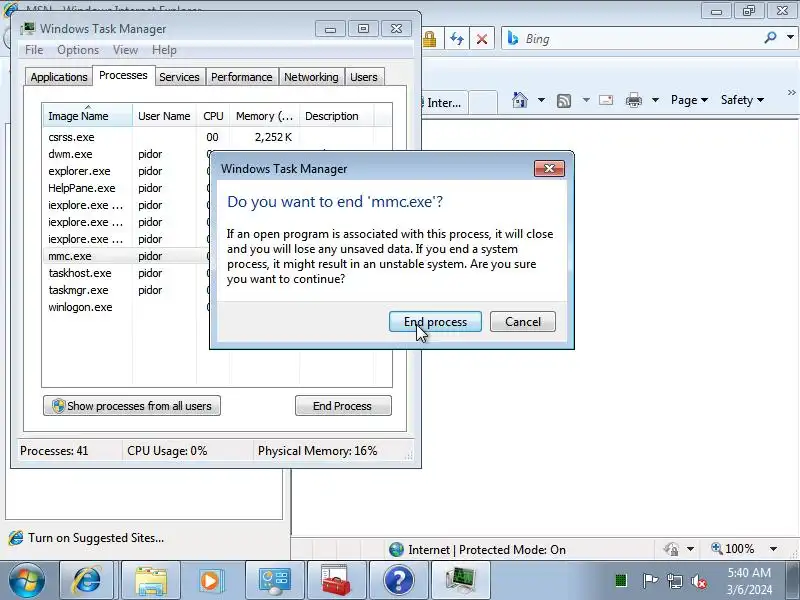Expand the feeds dropdown arrow
Screen dimensions: 800x600
586,99
